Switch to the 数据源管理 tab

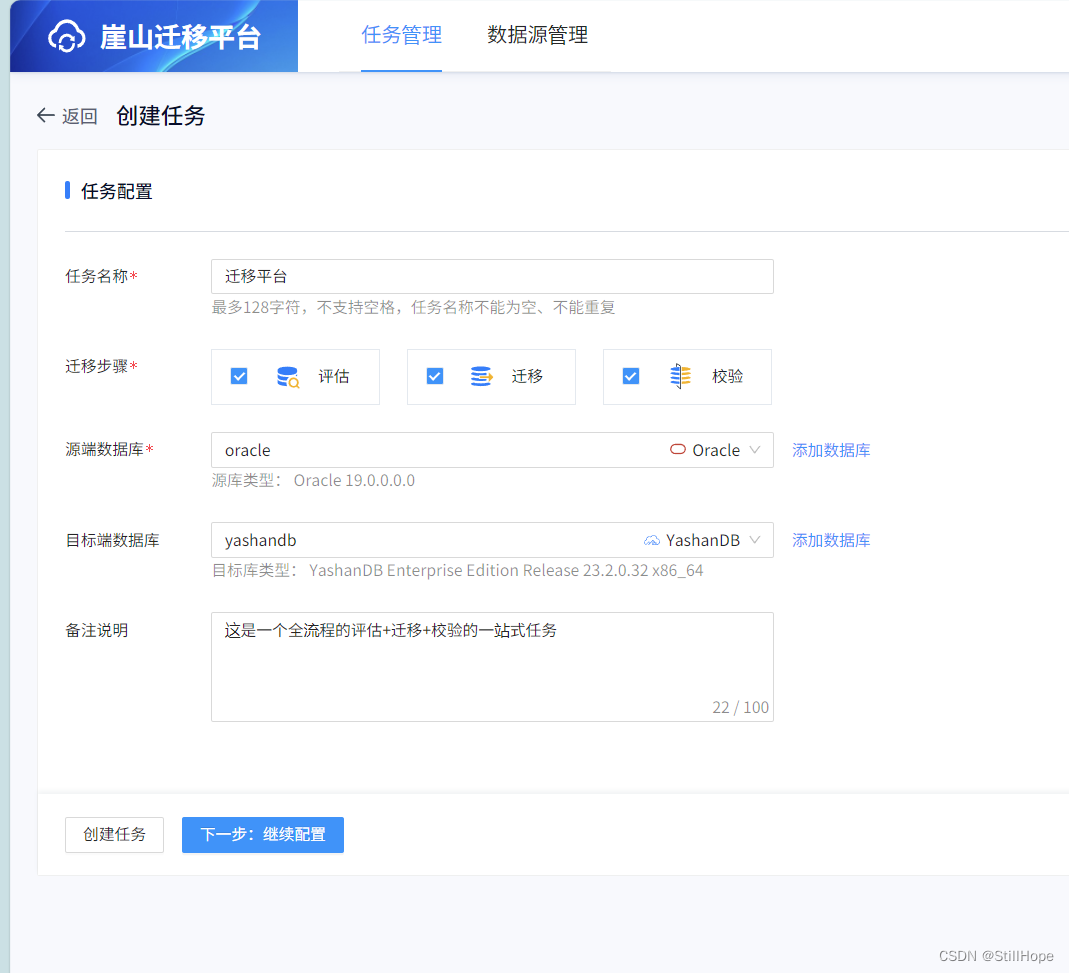click(537, 35)
